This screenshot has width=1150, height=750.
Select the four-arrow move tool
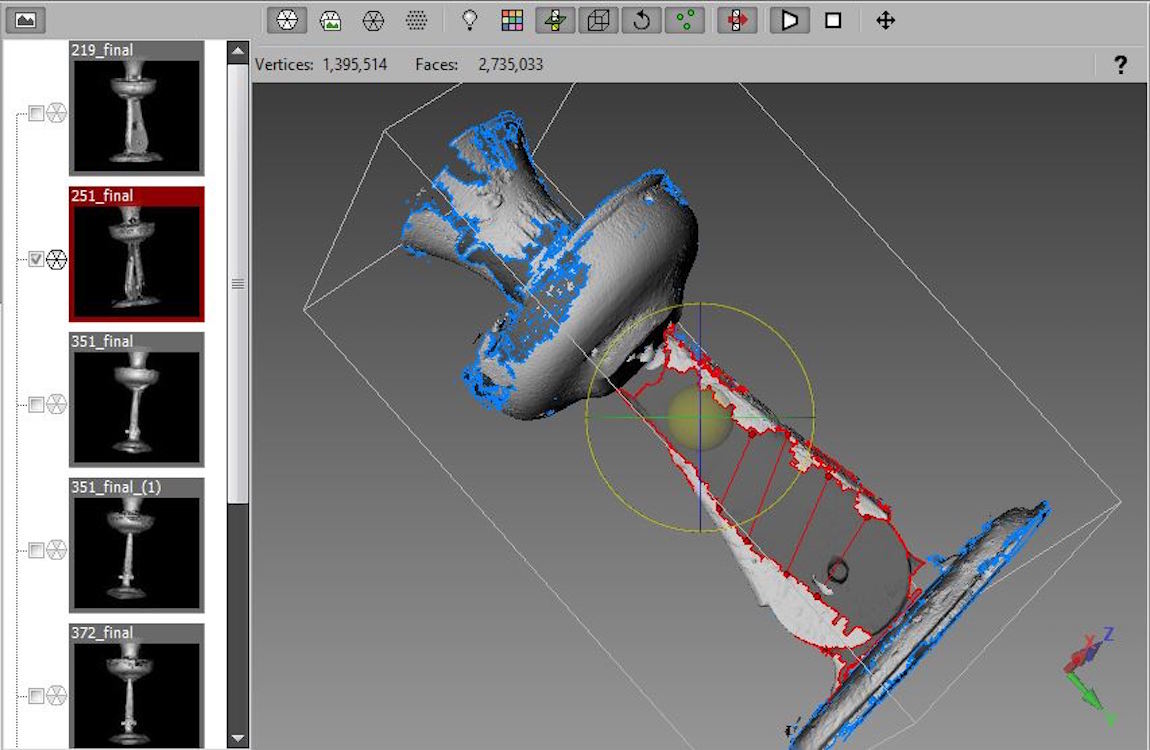click(885, 20)
